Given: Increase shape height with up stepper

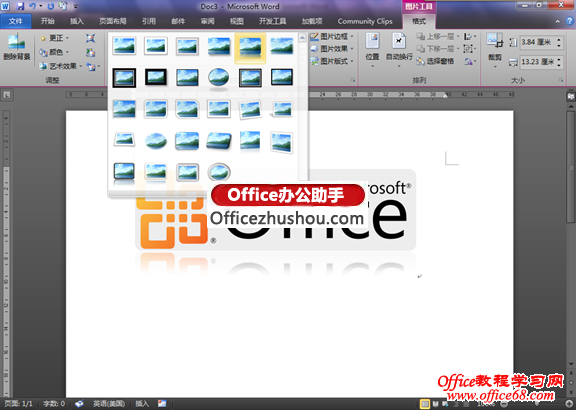Looking at the screenshot, I should (559, 40).
